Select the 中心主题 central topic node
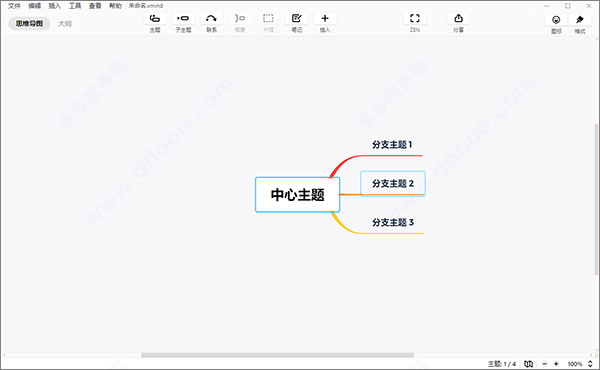The image size is (600, 370). click(x=297, y=194)
